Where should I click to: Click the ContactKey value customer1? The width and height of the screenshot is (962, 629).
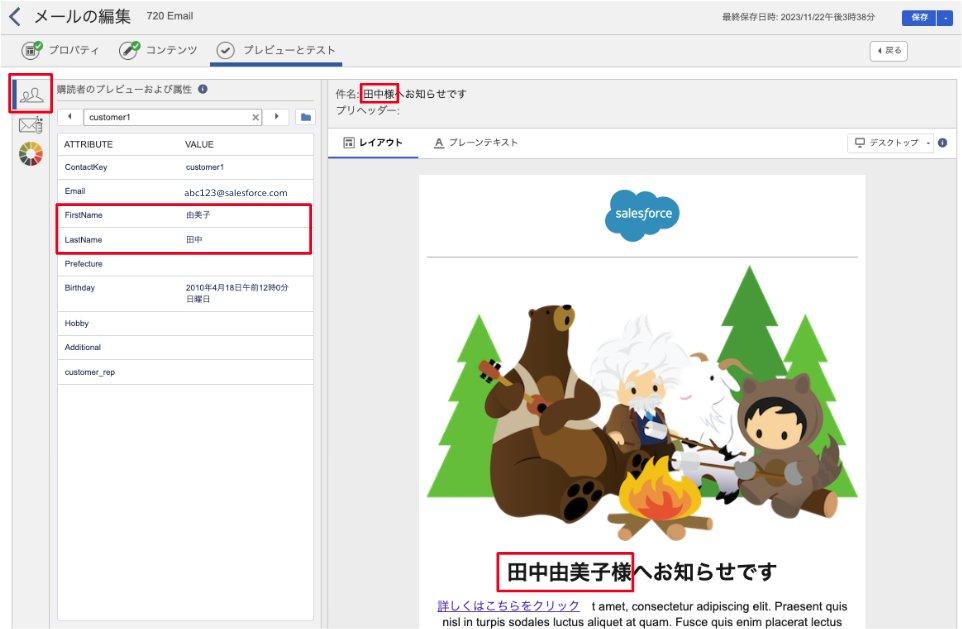coord(205,167)
